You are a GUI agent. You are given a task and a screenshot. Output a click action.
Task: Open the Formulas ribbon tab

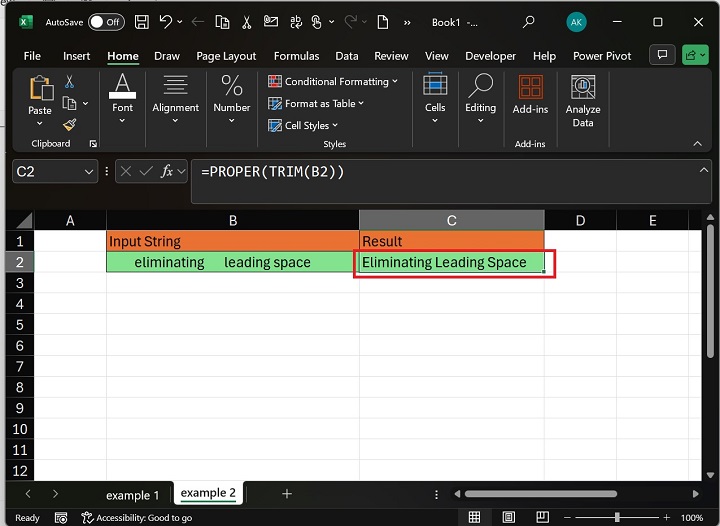[296, 56]
